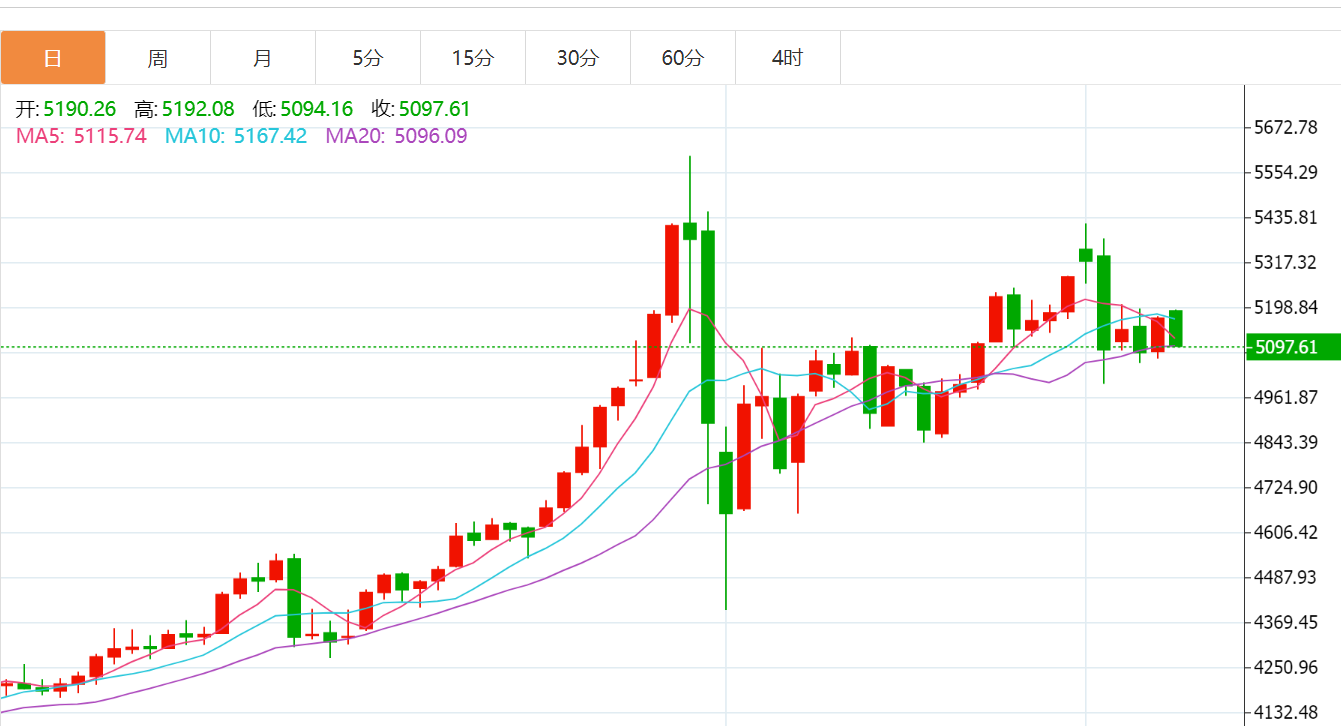Screen dimensions: 1341x726
Task: Click the MA10 indicator label
Action: 236,136
